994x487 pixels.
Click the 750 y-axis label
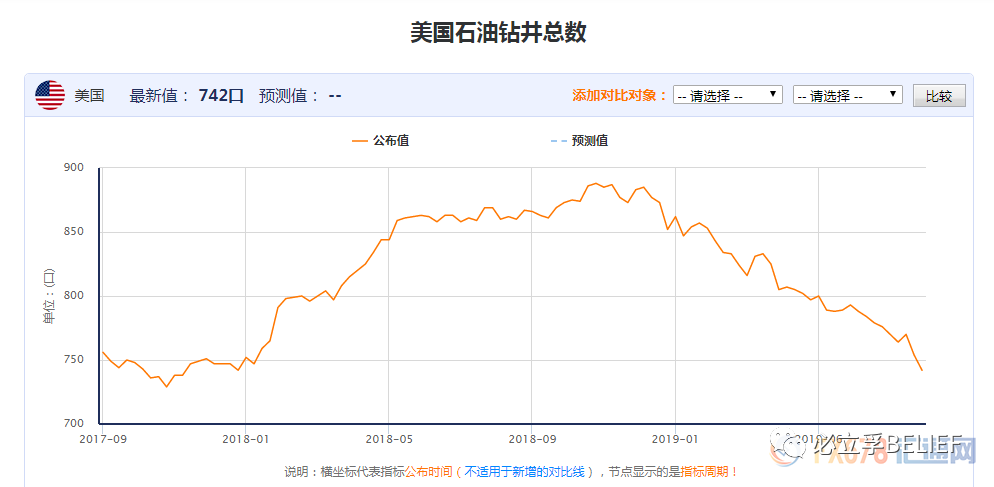[x=74, y=360]
